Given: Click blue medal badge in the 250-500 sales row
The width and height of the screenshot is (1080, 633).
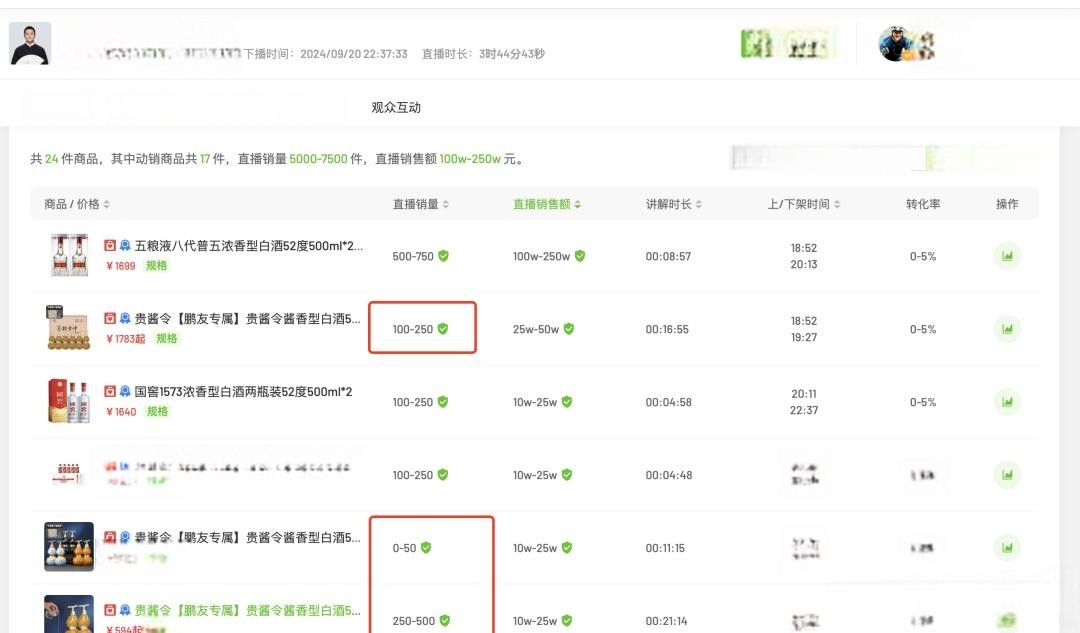Looking at the screenshot, I should pyautogui.click(x=125, y=610).
